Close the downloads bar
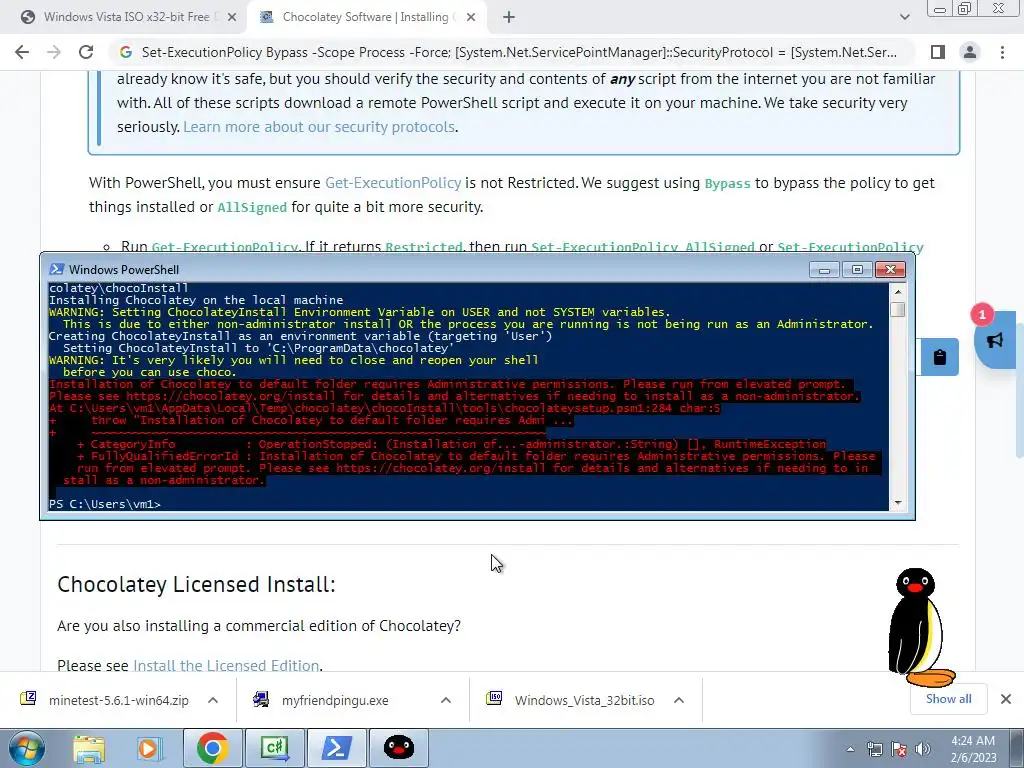The image size is (1024, 768). point(1006,699)
